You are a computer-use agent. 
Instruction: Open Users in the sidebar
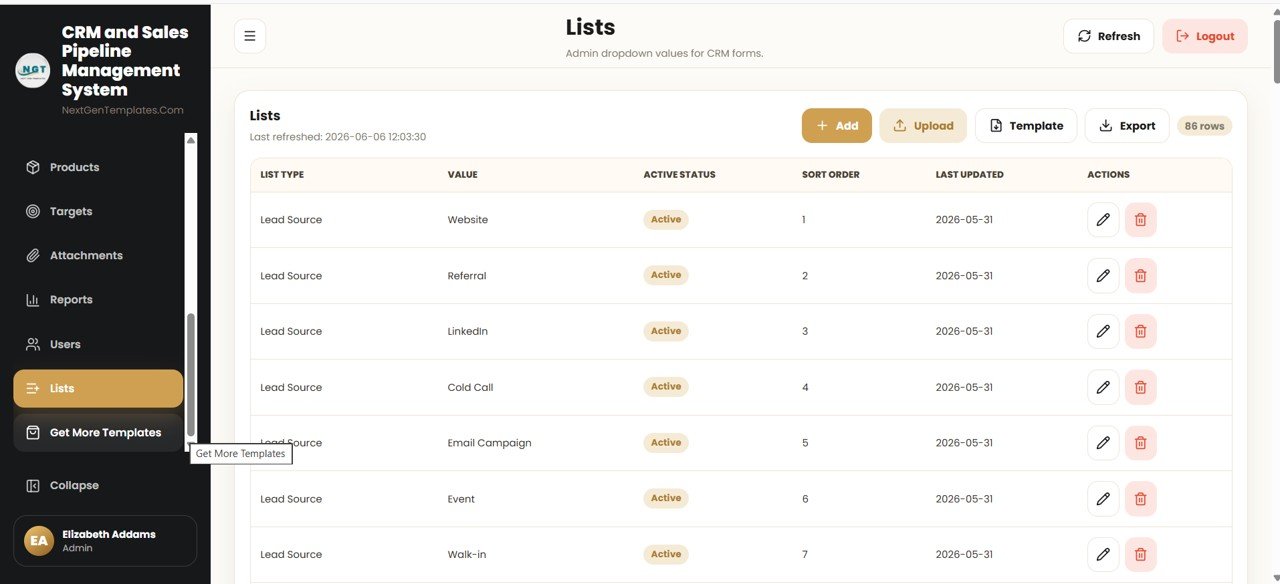tap(98, 344)
